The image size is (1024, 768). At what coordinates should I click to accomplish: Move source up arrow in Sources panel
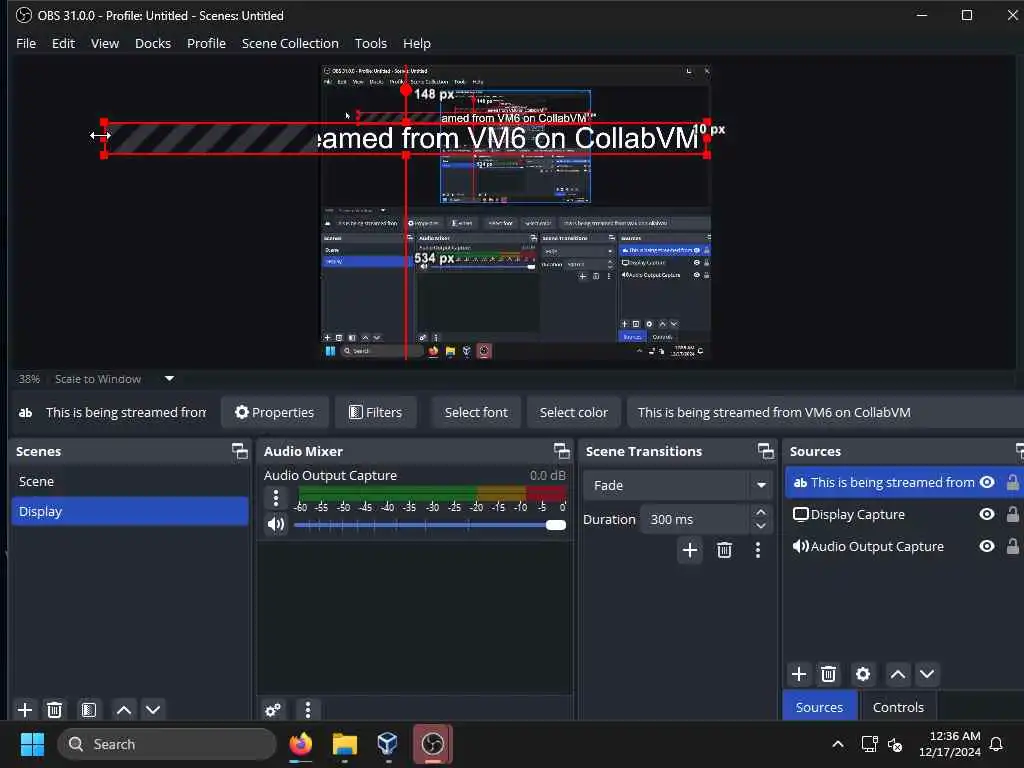tap(898, 674)
